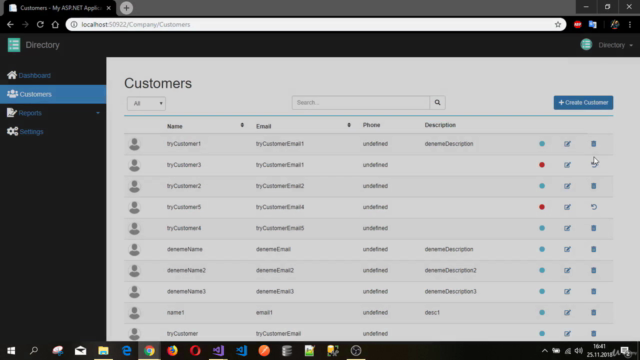Edit tryCustomer4 record
Viewport: 640px width, 360px height.
pos(567,228)
